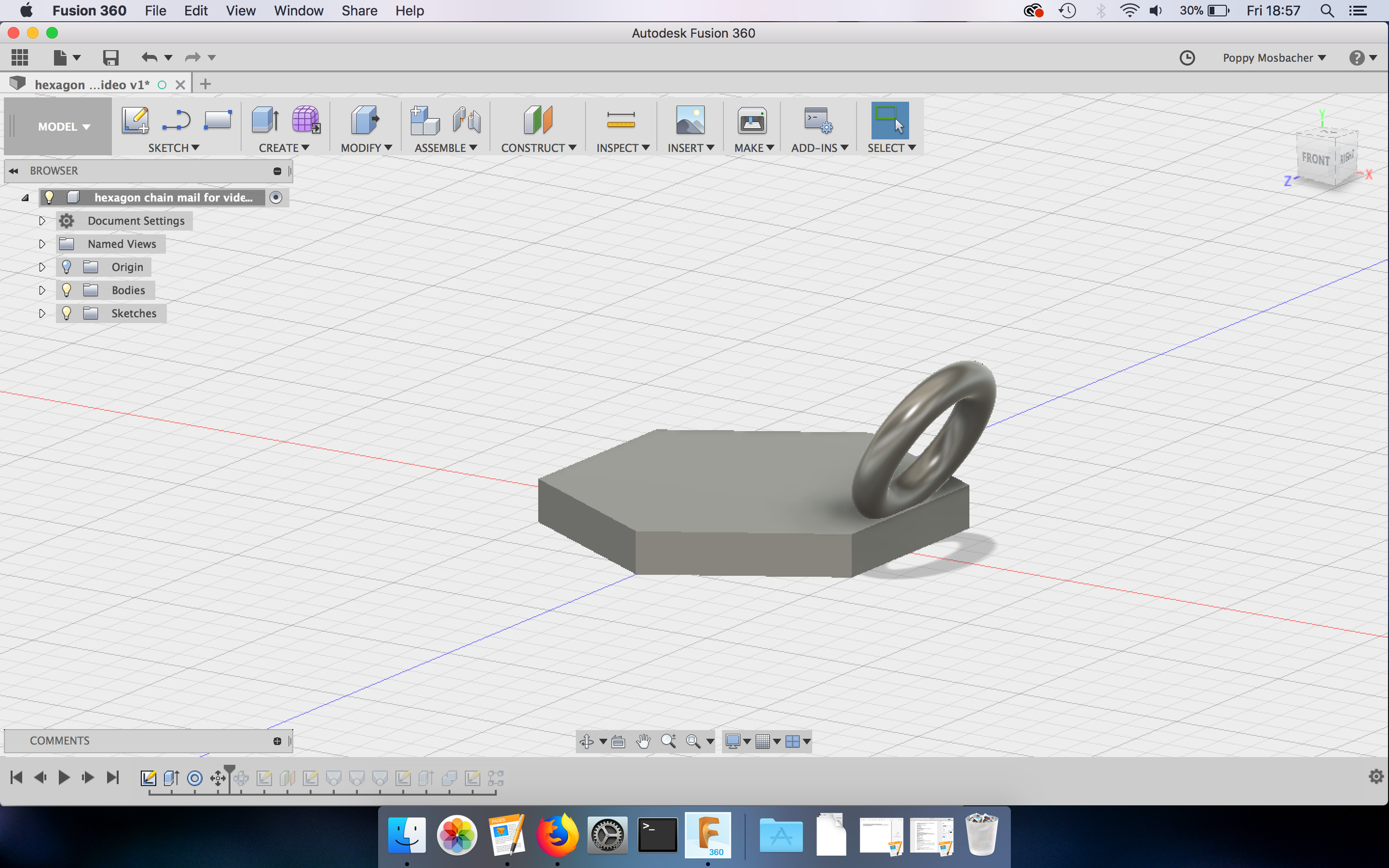Image resolution: width=1389 pixels, height=868 pixels.
Task: Add a comment with the plus button
Action: pyautogui.click(x=278, y=741)
